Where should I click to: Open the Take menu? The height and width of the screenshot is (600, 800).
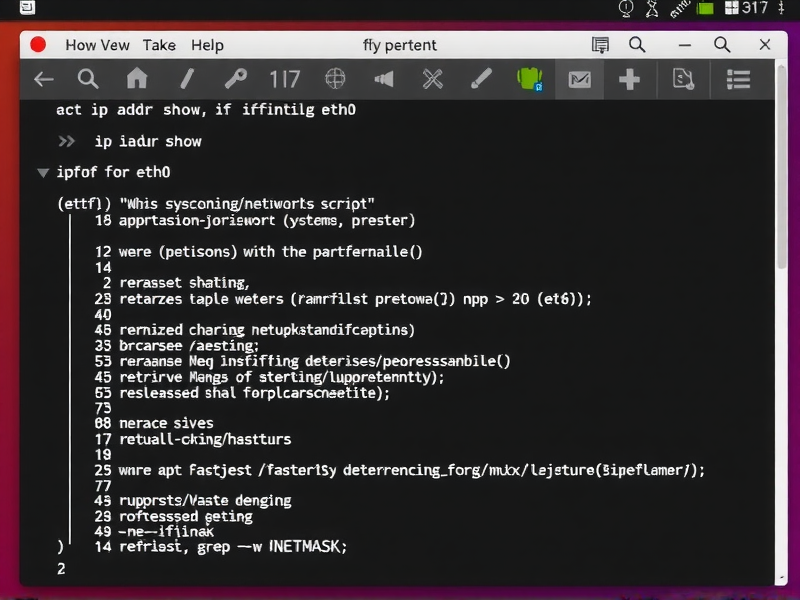coord(159,45)
